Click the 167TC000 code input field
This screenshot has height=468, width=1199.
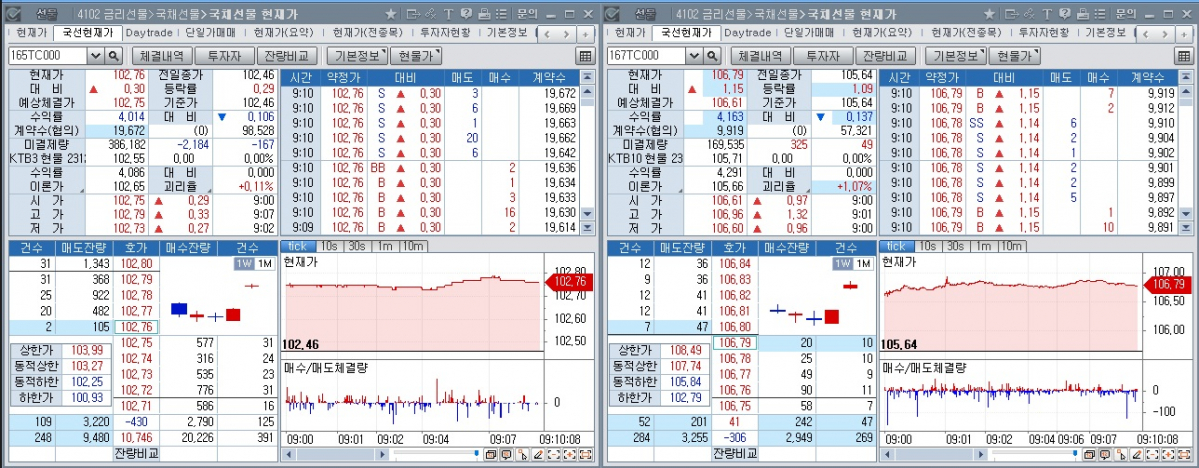click(646, 56)
